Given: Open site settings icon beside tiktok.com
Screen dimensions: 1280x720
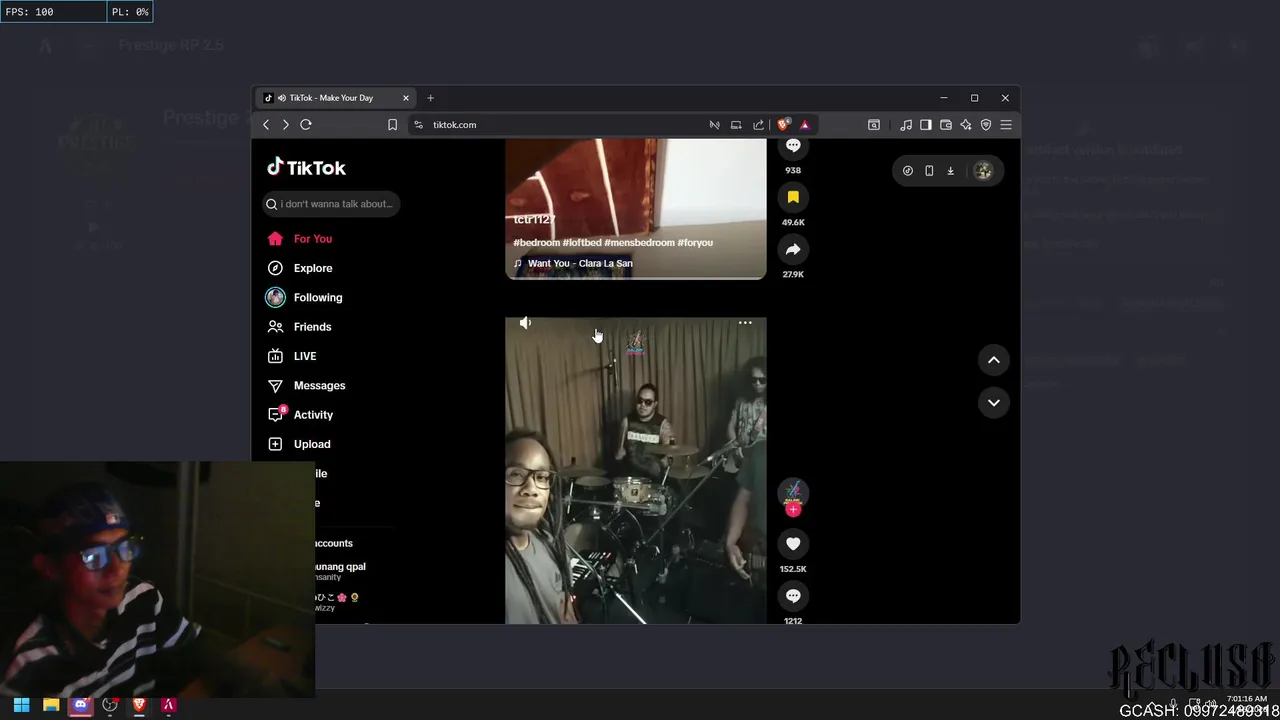Looking at the screenshot, I should point(418,125).
